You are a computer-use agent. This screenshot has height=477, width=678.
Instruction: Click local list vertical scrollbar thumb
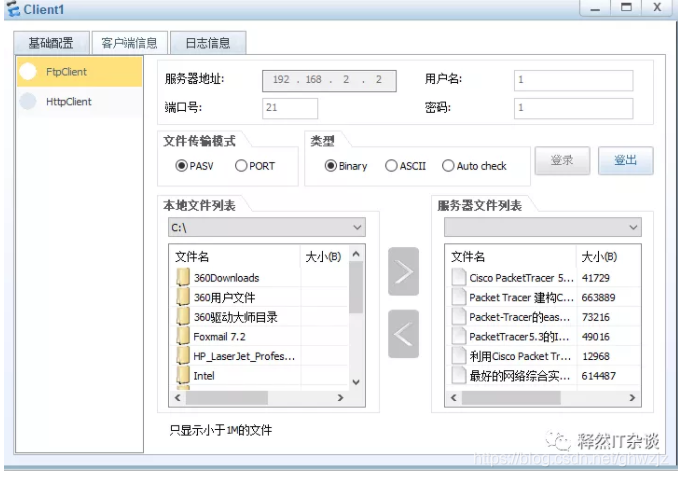pyautogui.click(x=356, y=287)
